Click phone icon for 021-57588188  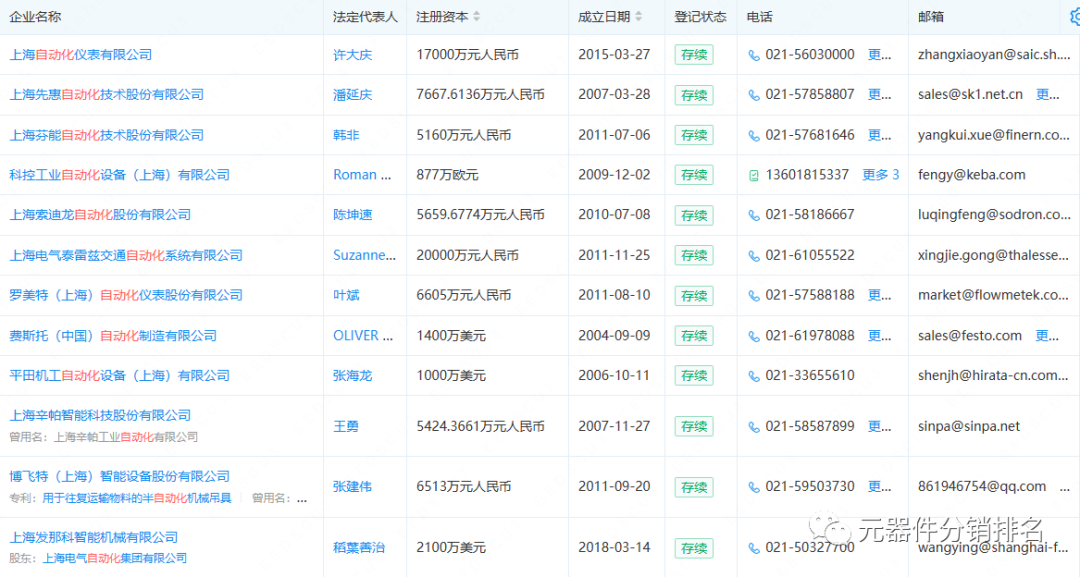click(x=754, y=296)
